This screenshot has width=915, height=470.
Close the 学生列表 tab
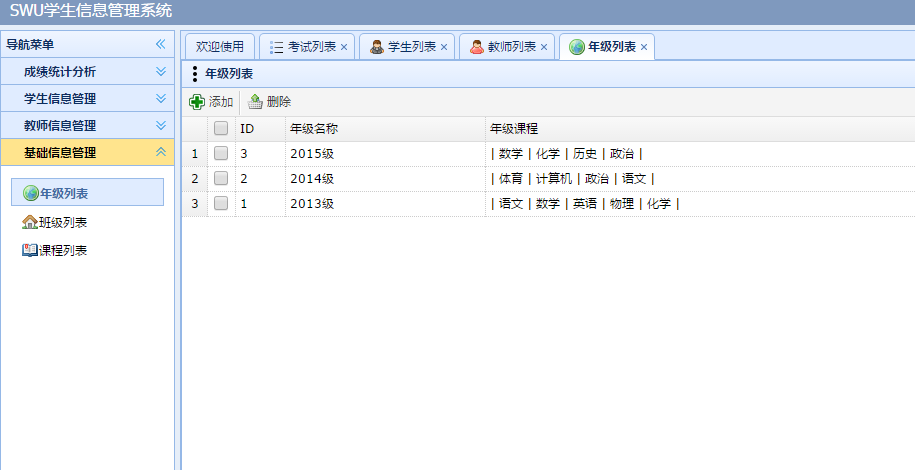443,47
